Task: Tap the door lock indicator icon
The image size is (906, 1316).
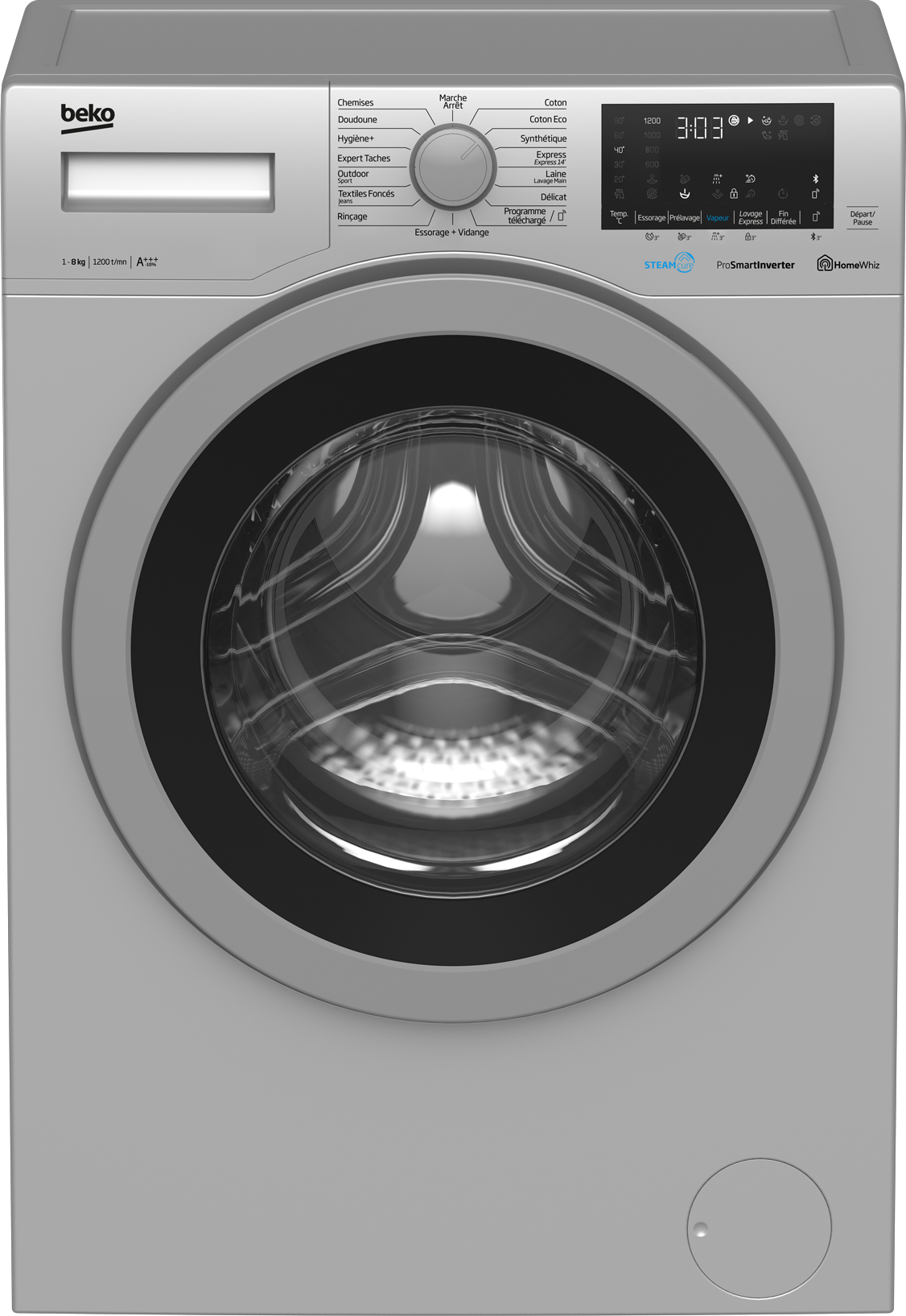Action: pyautogui.click(x=734, y=121)
